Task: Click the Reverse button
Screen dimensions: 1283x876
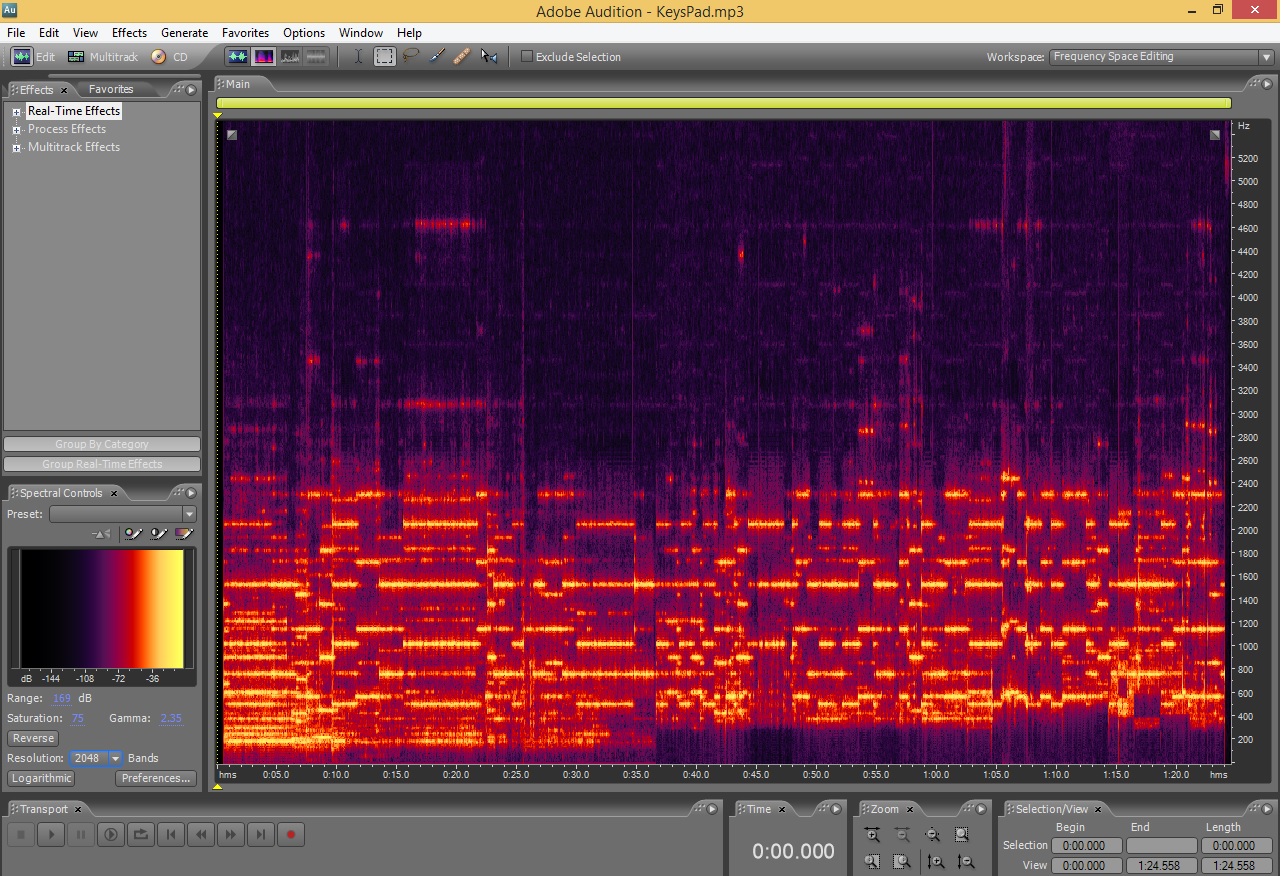Action: pyautogui.click(x=33, y=738)
